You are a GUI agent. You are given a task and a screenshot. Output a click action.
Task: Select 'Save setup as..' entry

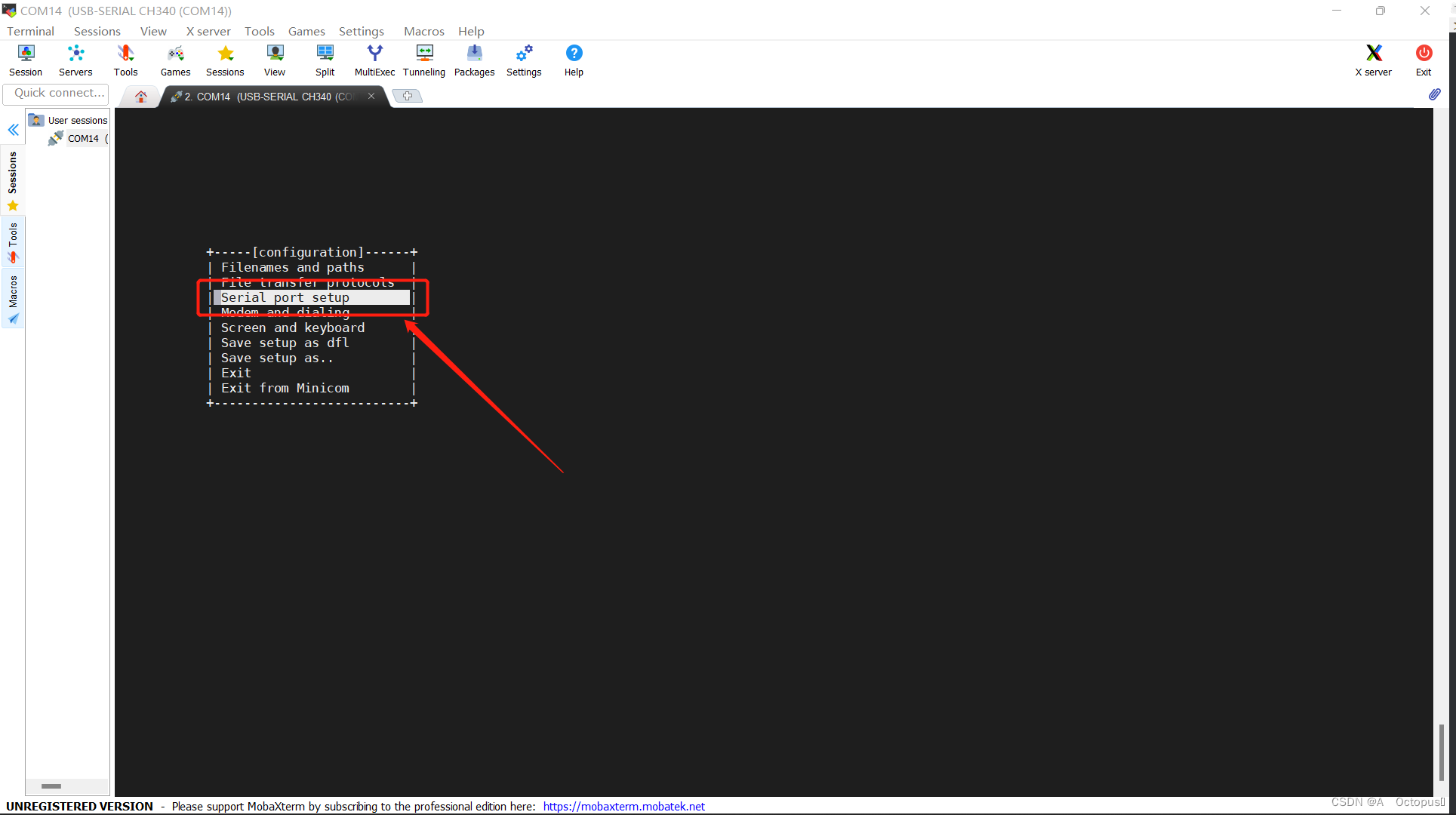[x=278, y=358]
